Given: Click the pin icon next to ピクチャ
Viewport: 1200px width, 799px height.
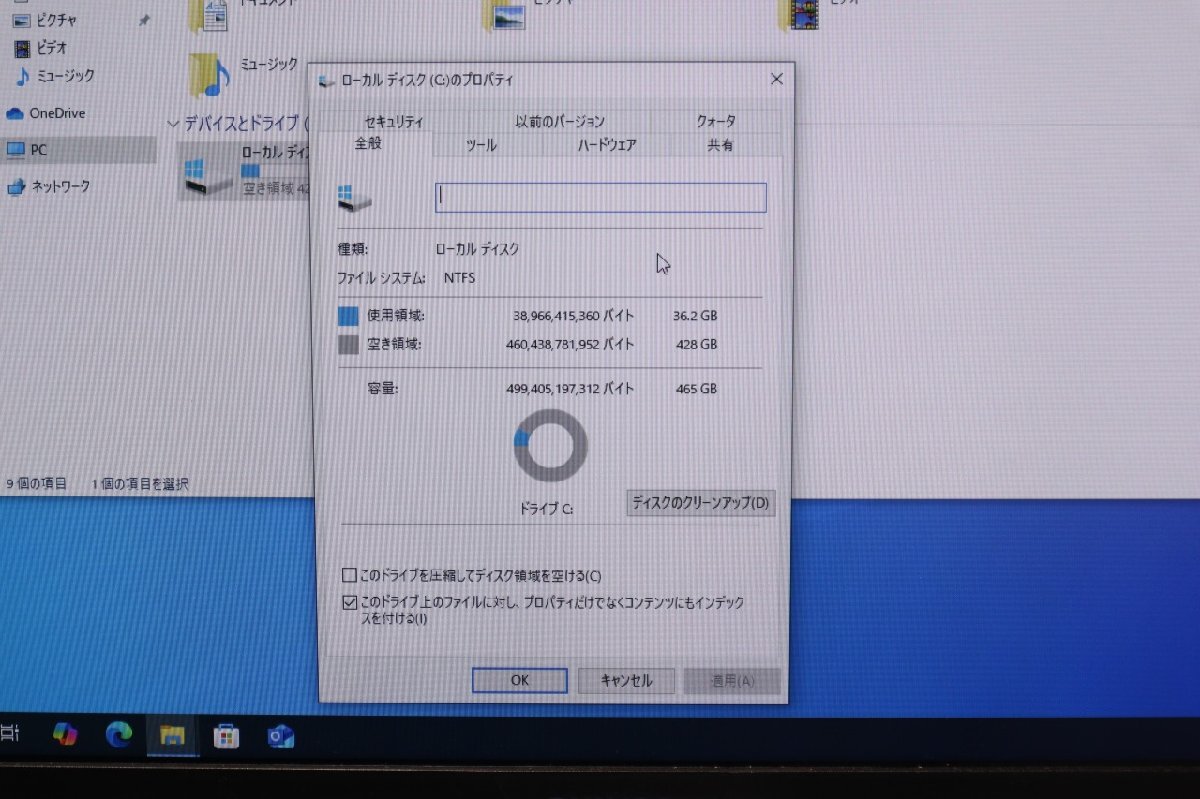Looking at the screenshot, I should click(144, 20).
